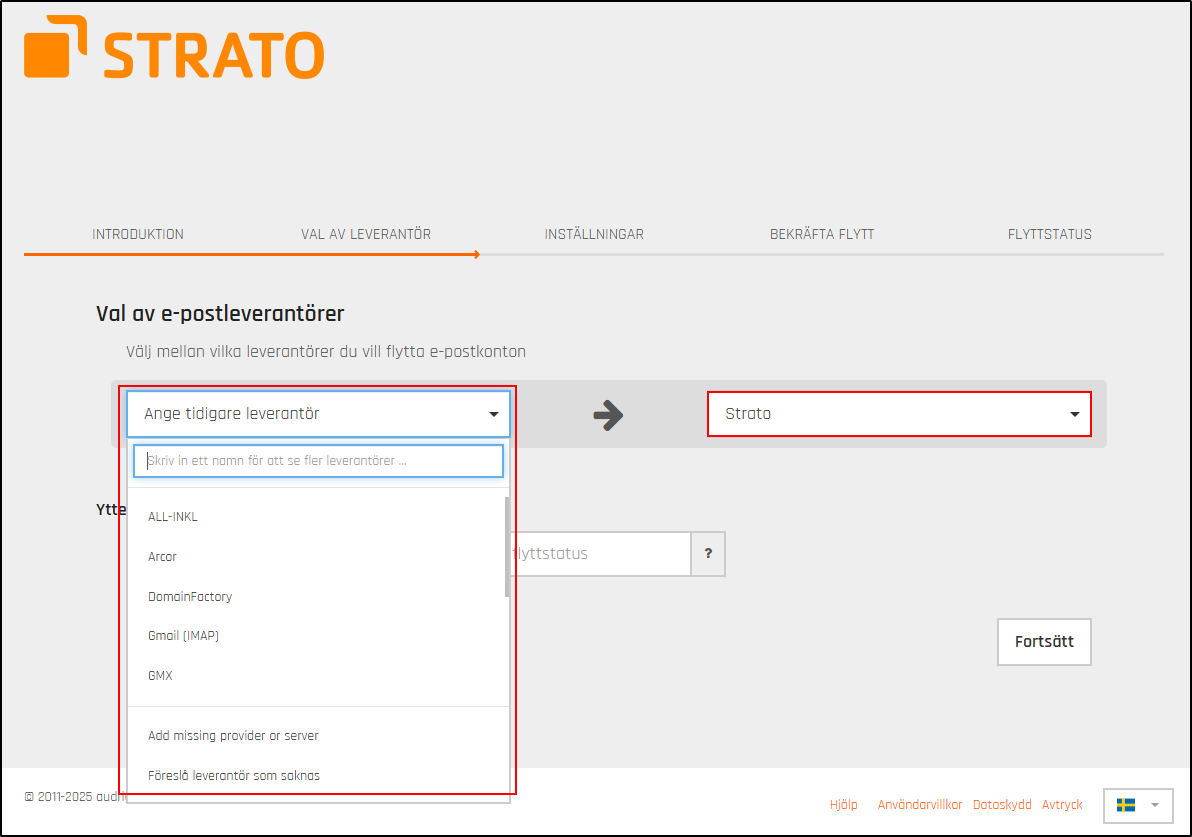Choose DomainFactory as the provider
This screenshot has height=837, width=1192.
190,597
